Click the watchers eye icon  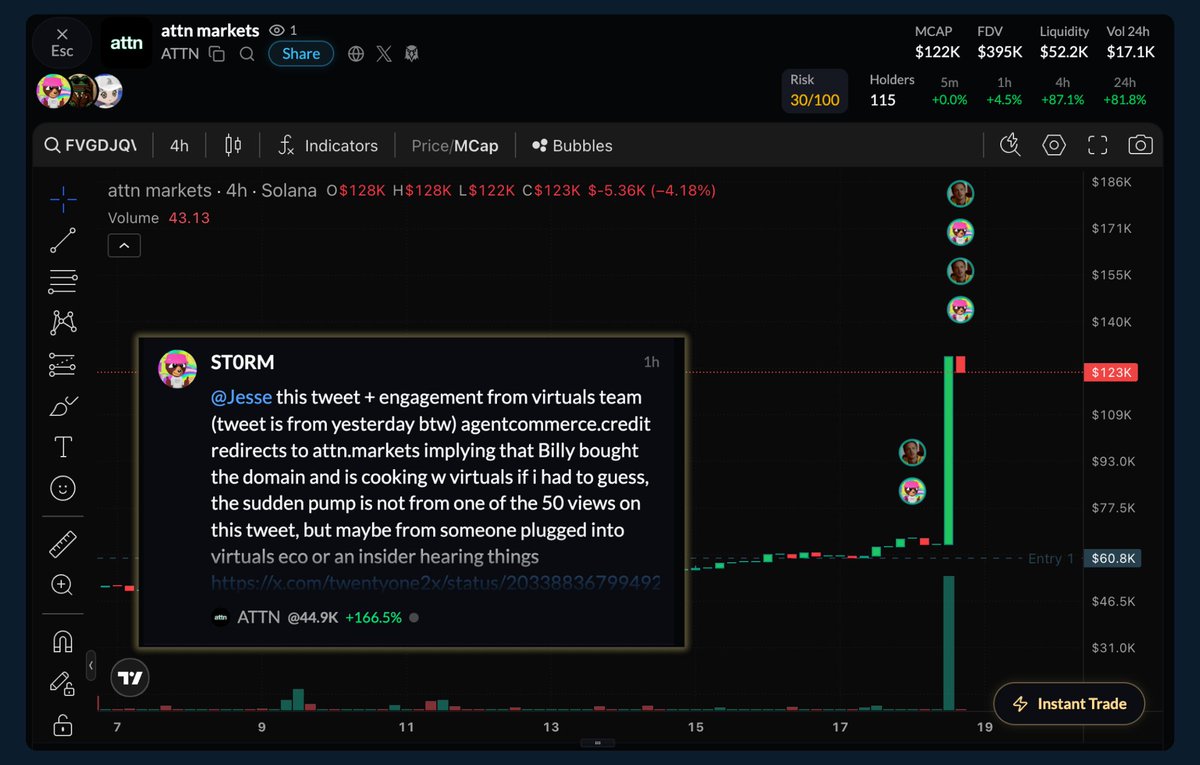[277, 31]
